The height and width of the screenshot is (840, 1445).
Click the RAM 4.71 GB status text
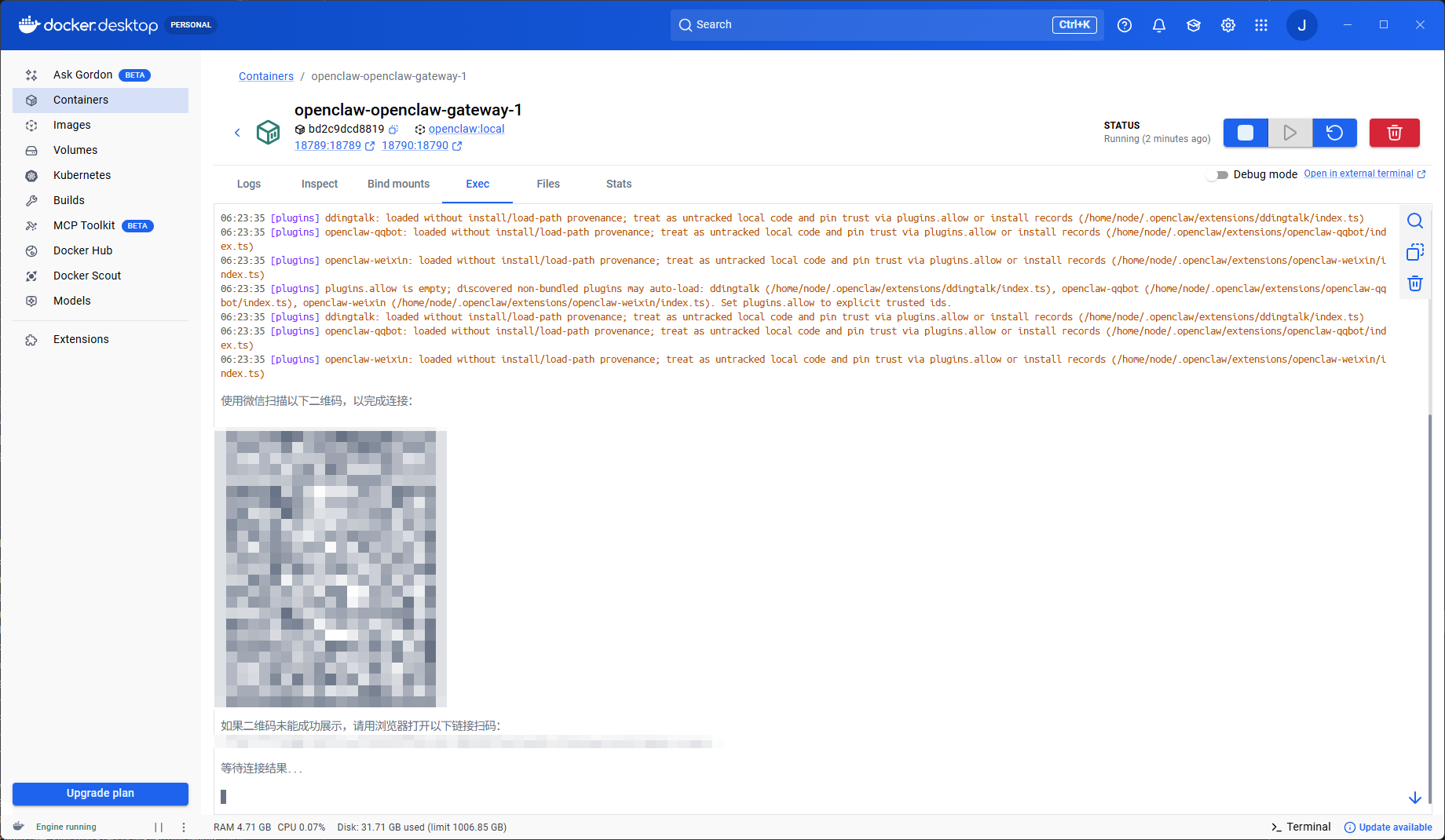(x=242, y=827)
